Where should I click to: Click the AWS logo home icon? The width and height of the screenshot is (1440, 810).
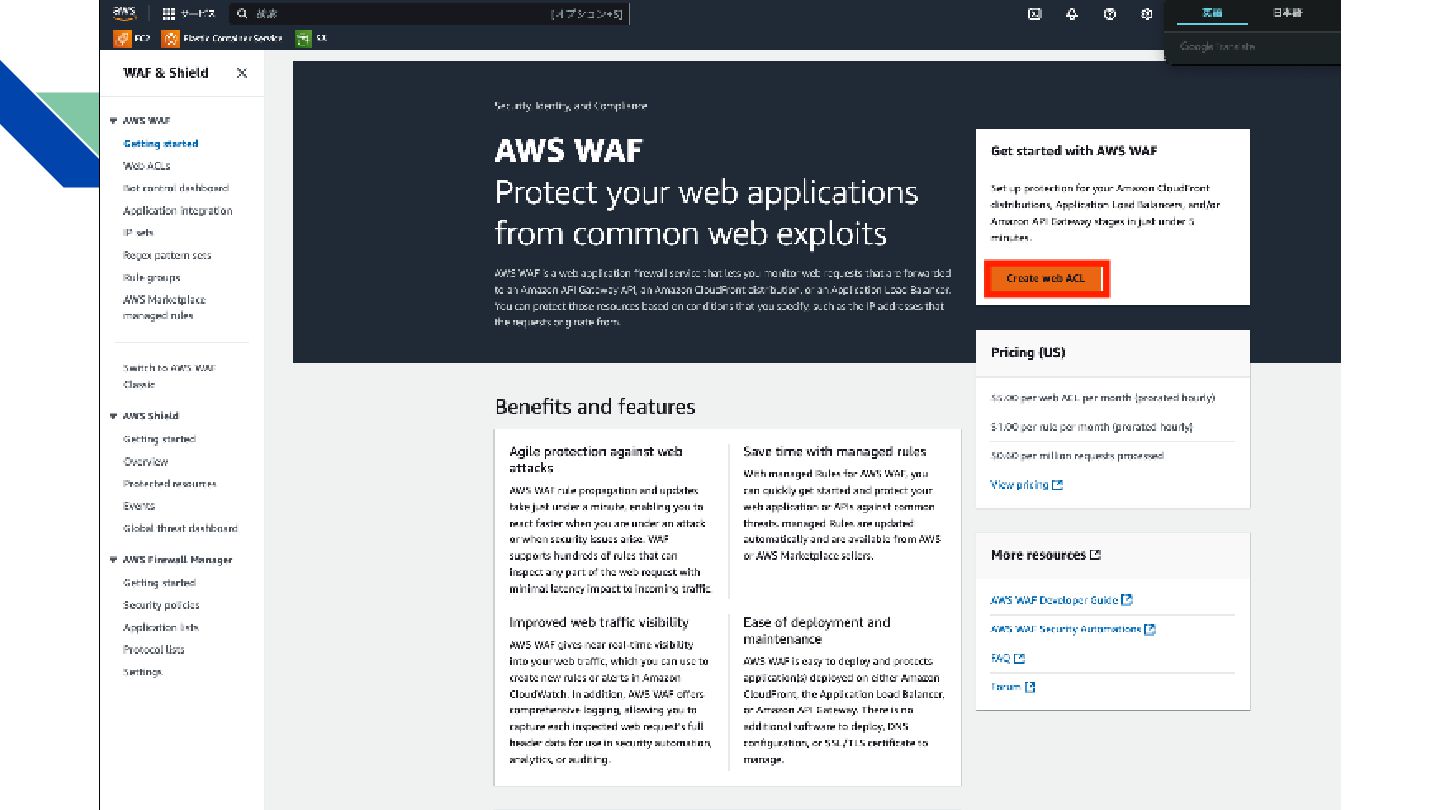point(124,13)
